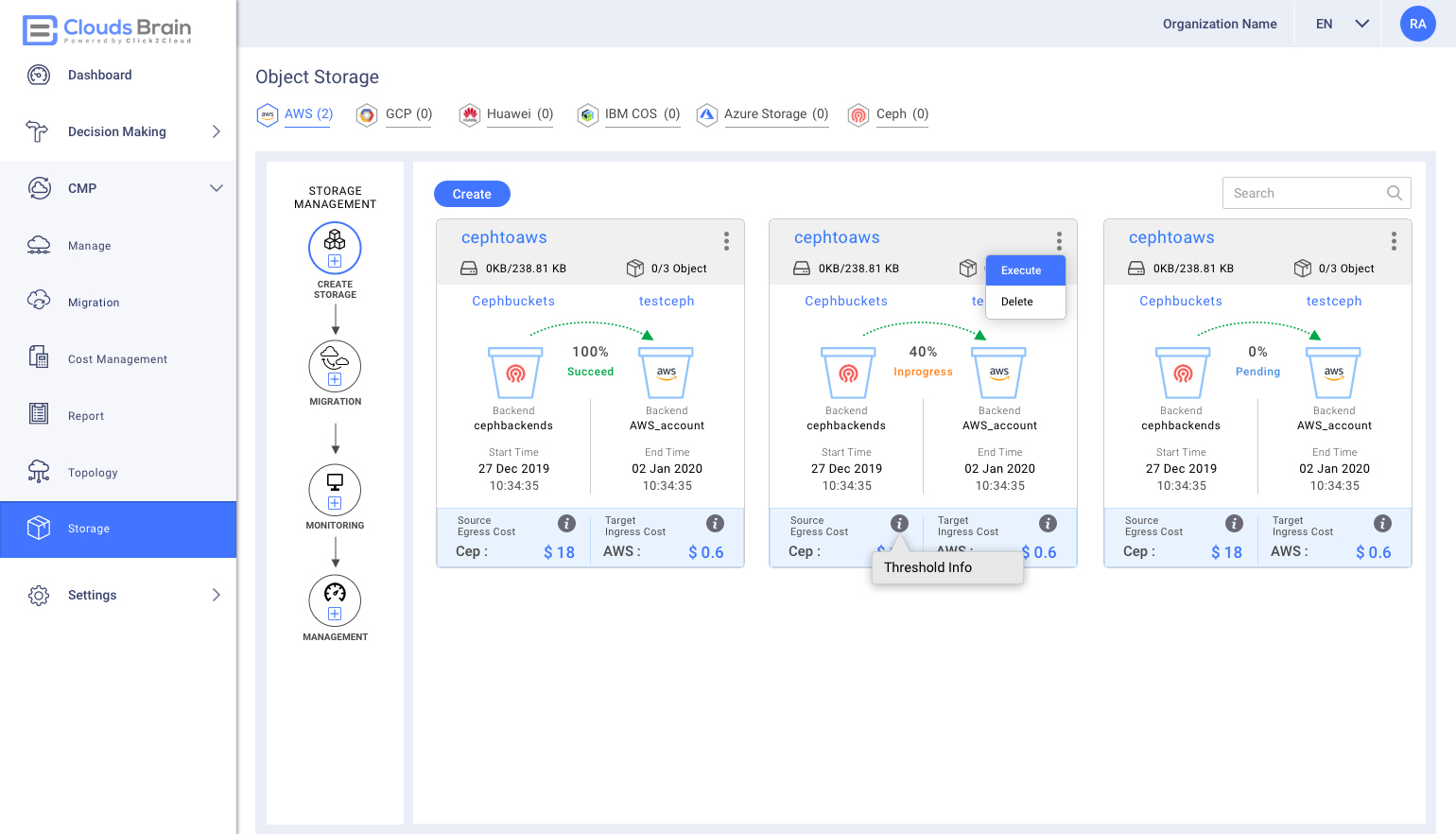The height and width of the screenshot is (834, 1456).
Task: Expand the Settings submenu chevron
Action: tap(216, 595)
